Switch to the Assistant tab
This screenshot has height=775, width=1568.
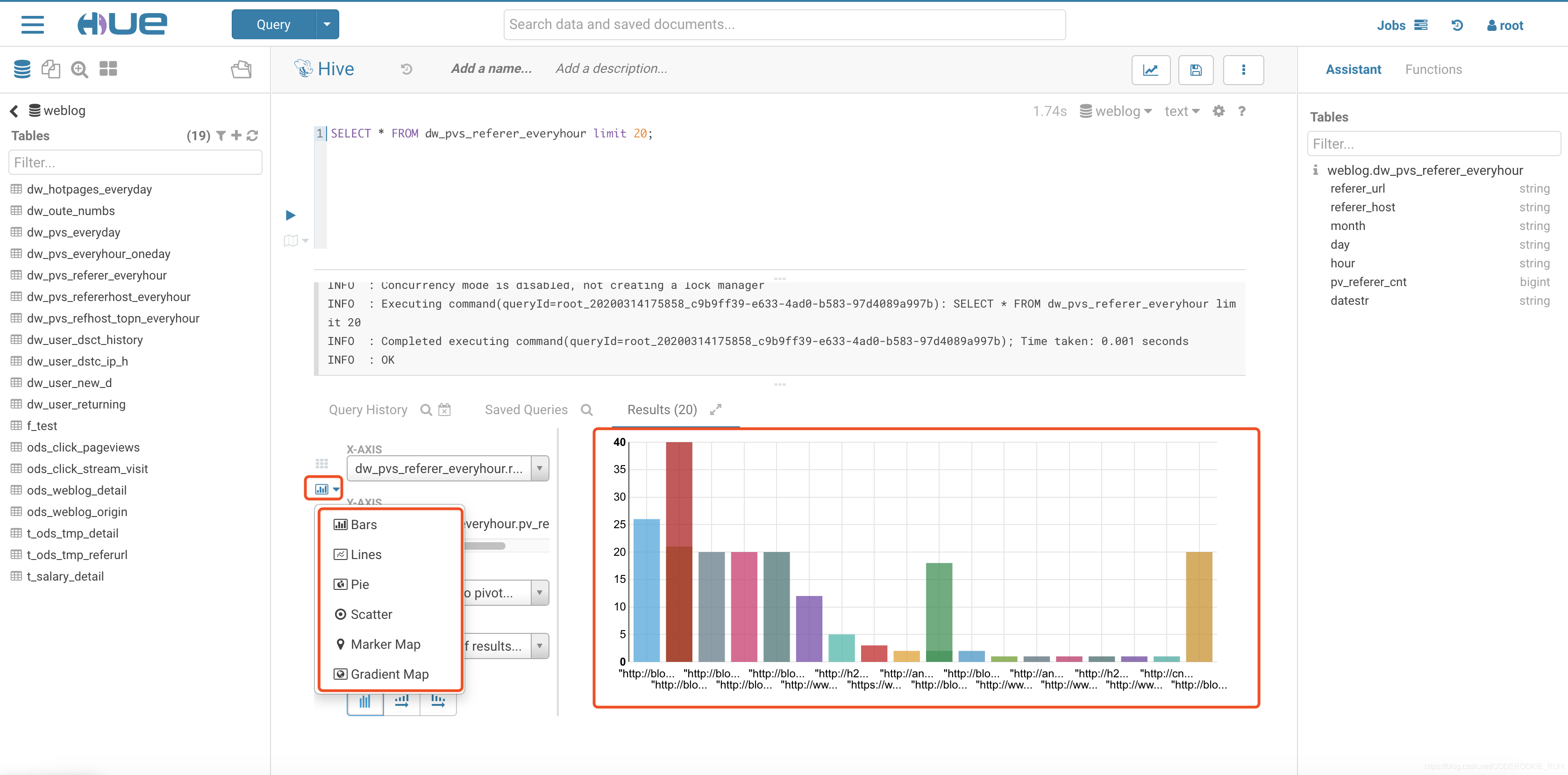pyautogui.click(x=1353, y=69)
